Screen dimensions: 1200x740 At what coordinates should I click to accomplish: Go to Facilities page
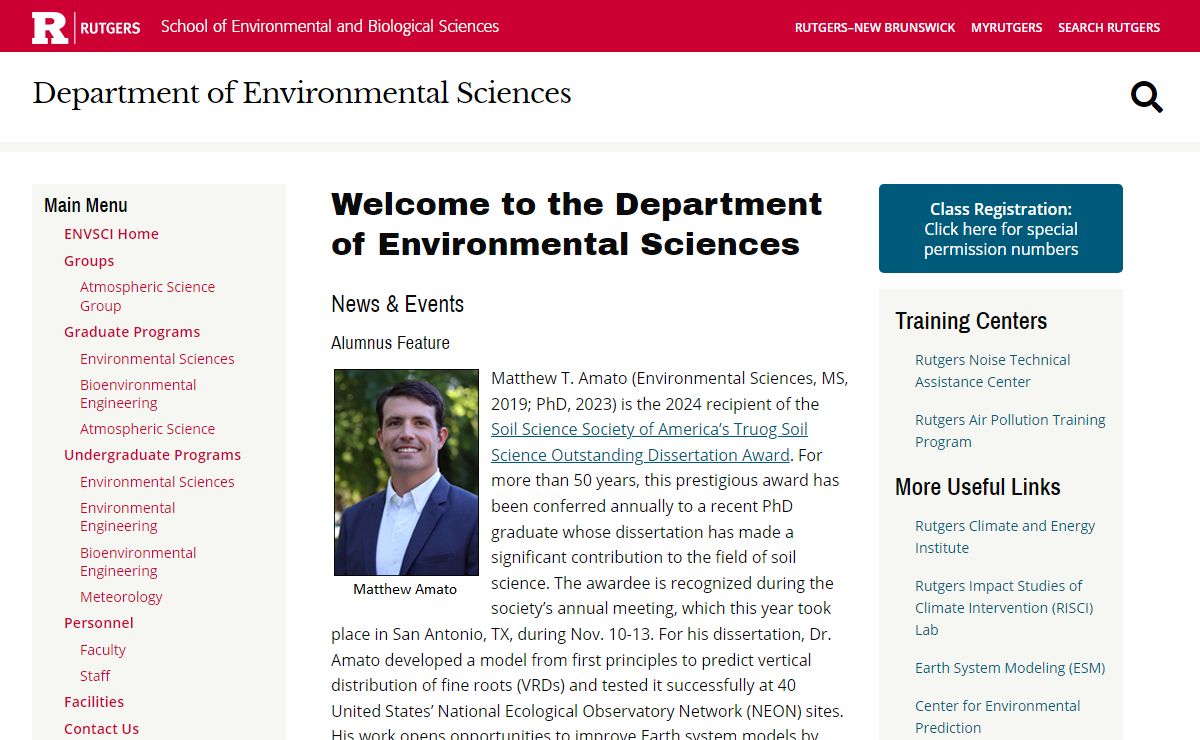[94, 702]
